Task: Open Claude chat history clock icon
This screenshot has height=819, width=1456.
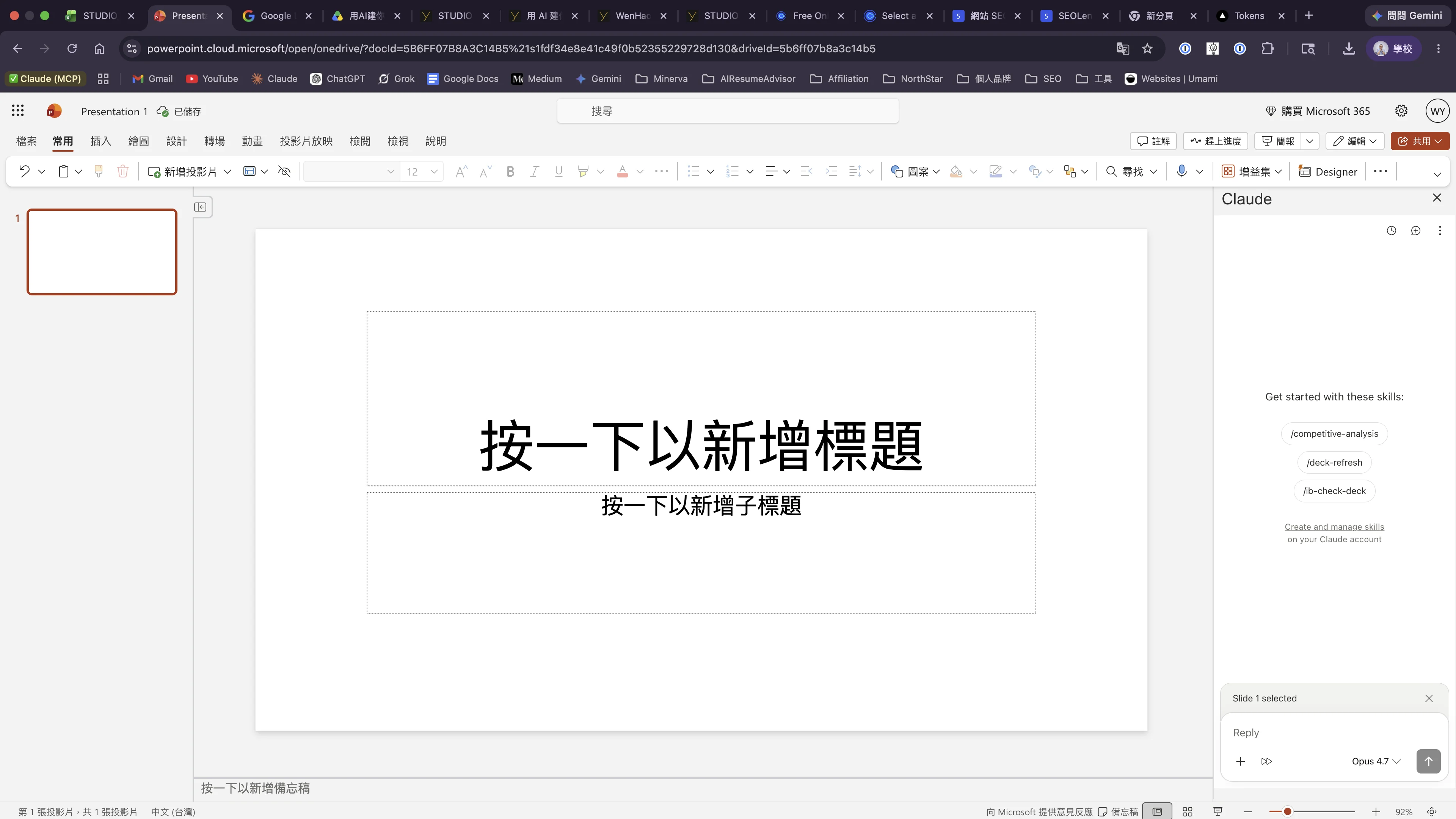Action: [1391, 230]
